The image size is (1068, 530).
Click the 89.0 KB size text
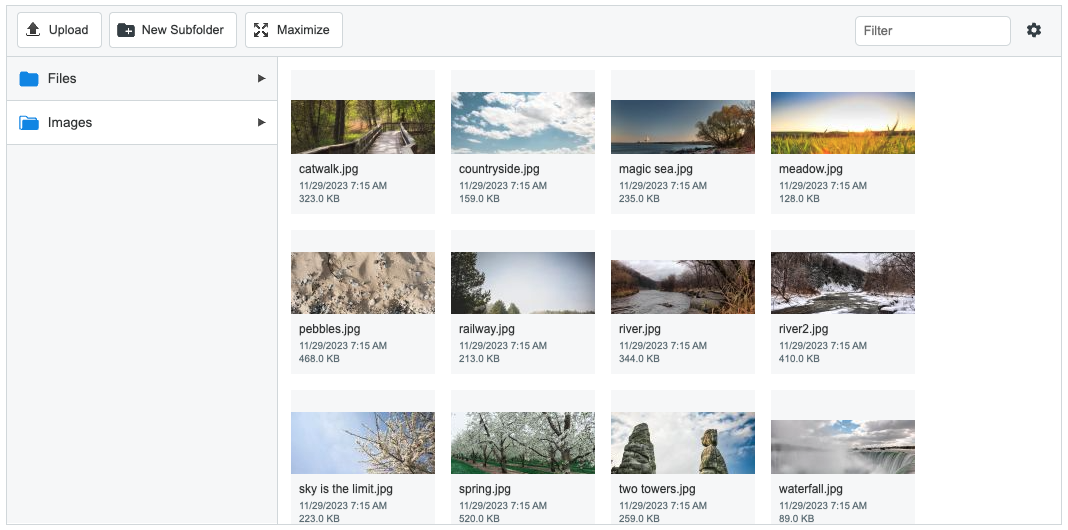point(797,519)
